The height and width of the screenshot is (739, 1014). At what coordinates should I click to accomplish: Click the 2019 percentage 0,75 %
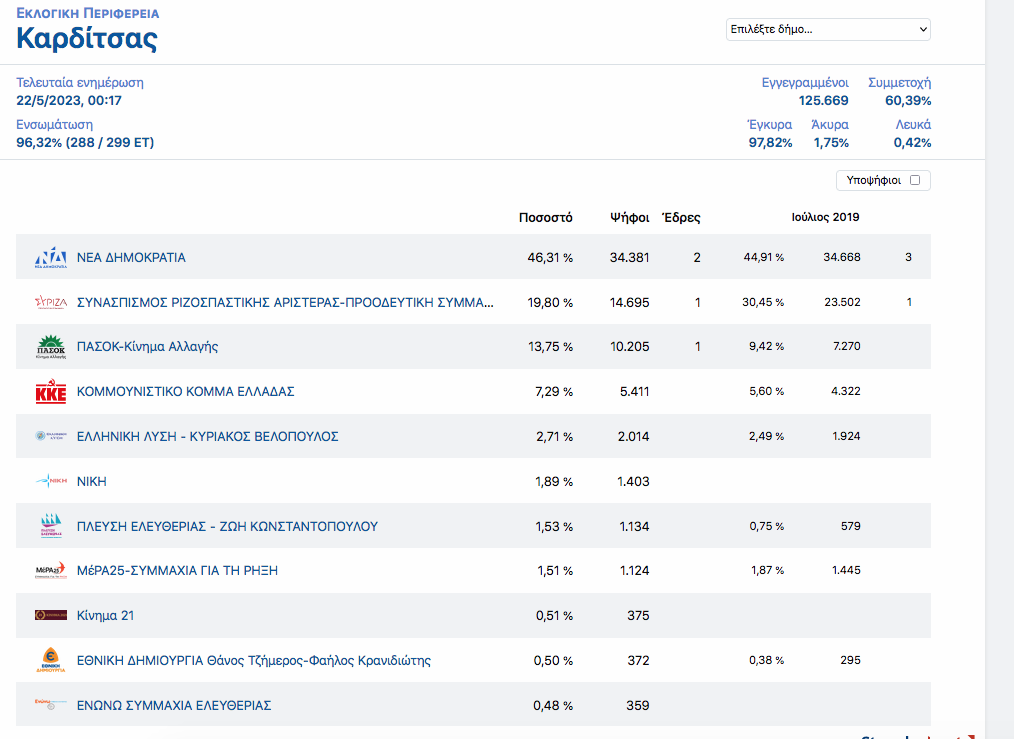766,526
